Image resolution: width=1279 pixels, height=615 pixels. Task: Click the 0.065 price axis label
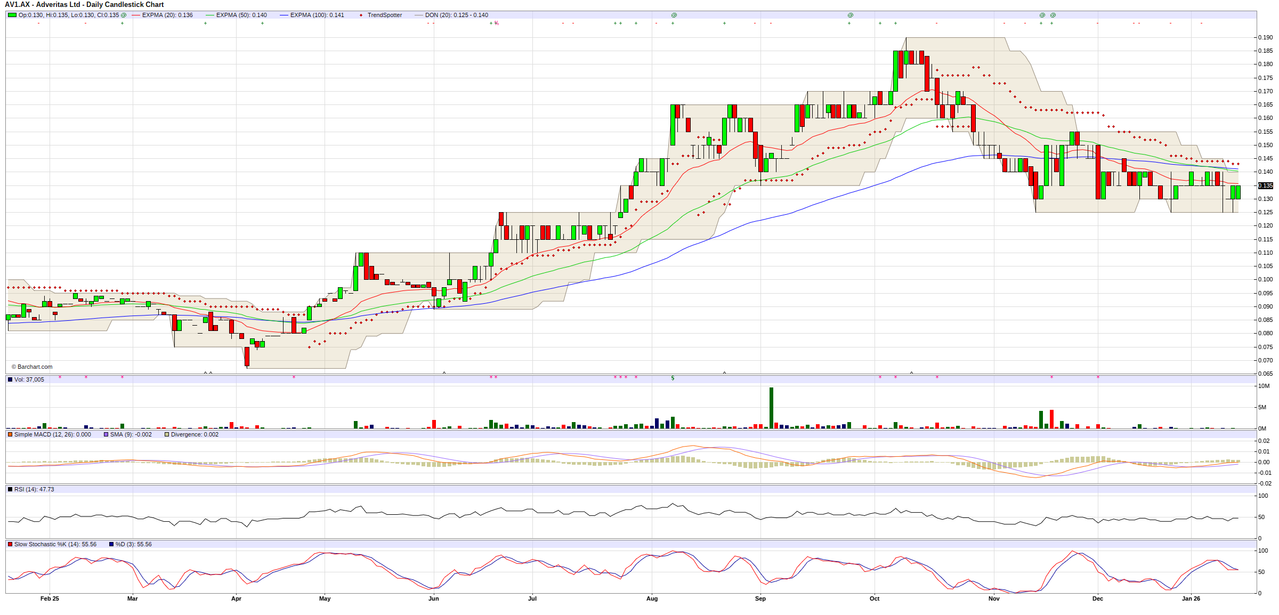[1264, 373]
